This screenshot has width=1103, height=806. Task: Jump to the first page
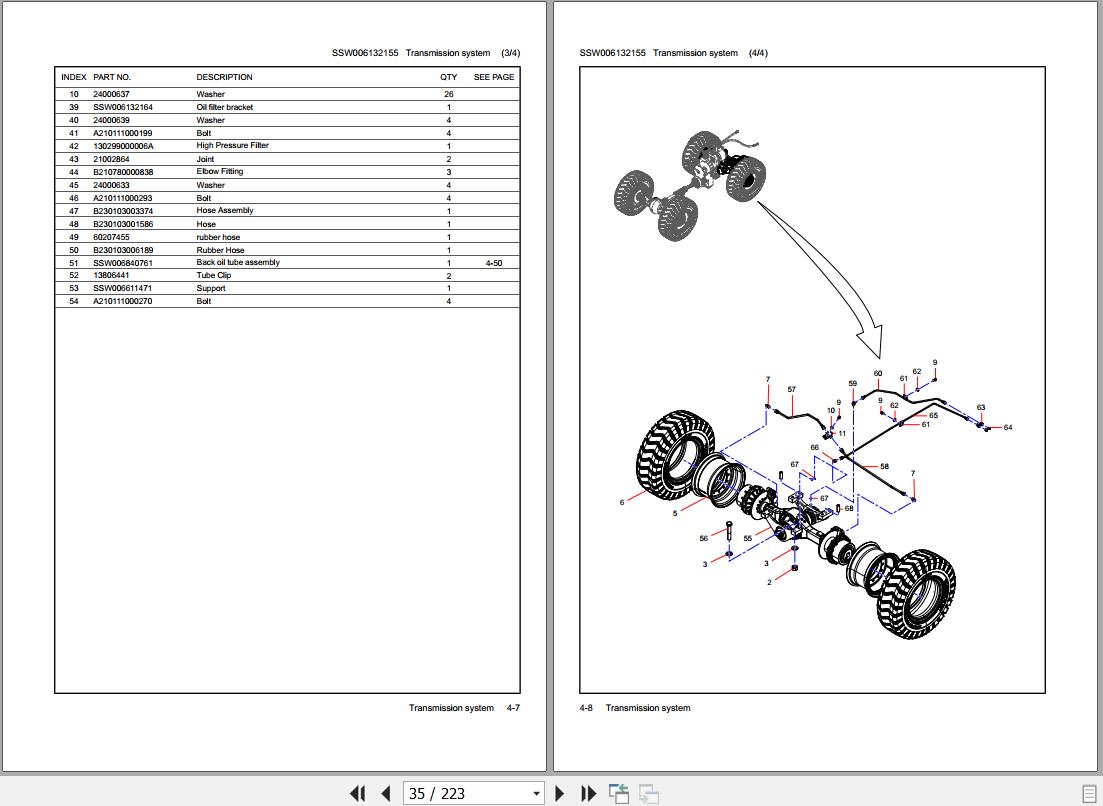coord(357,793)
